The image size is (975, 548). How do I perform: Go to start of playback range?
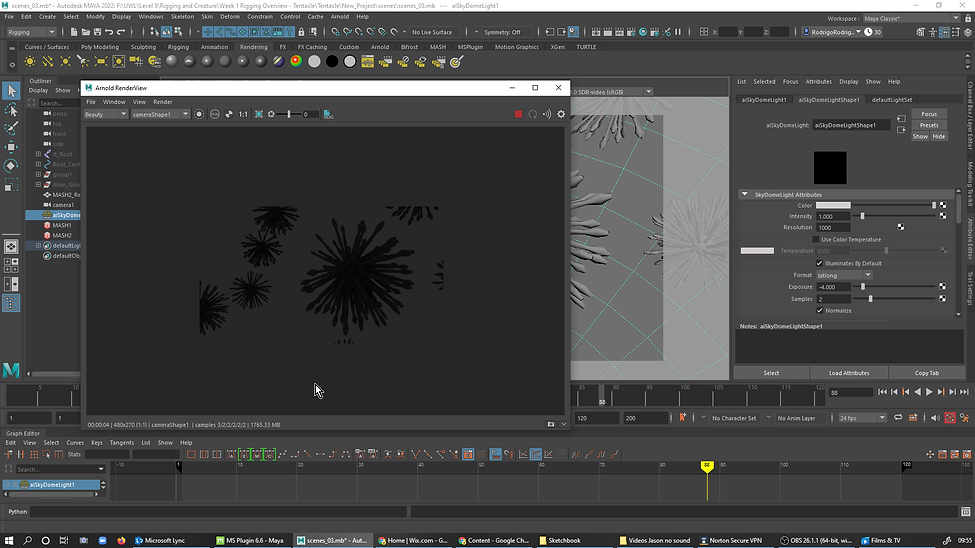click(x=882, y=392)
